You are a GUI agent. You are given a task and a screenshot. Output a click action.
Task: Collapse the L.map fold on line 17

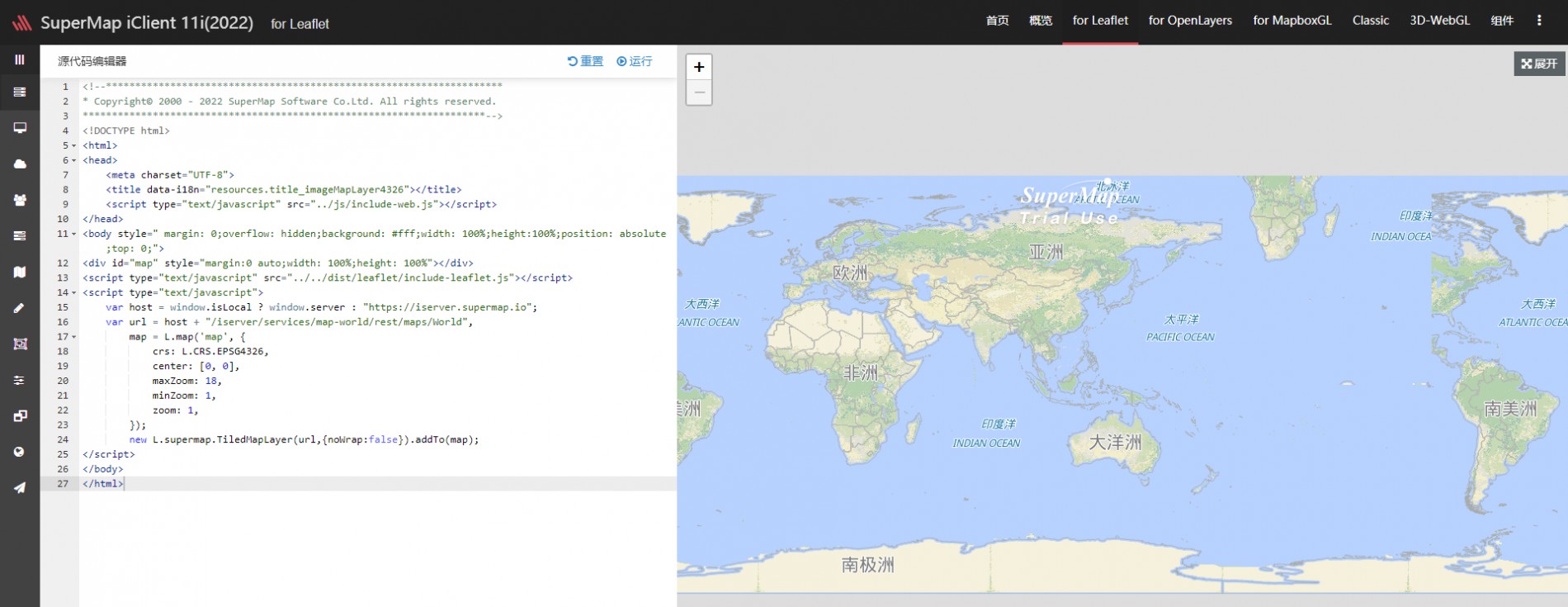[x=73, y=337]
